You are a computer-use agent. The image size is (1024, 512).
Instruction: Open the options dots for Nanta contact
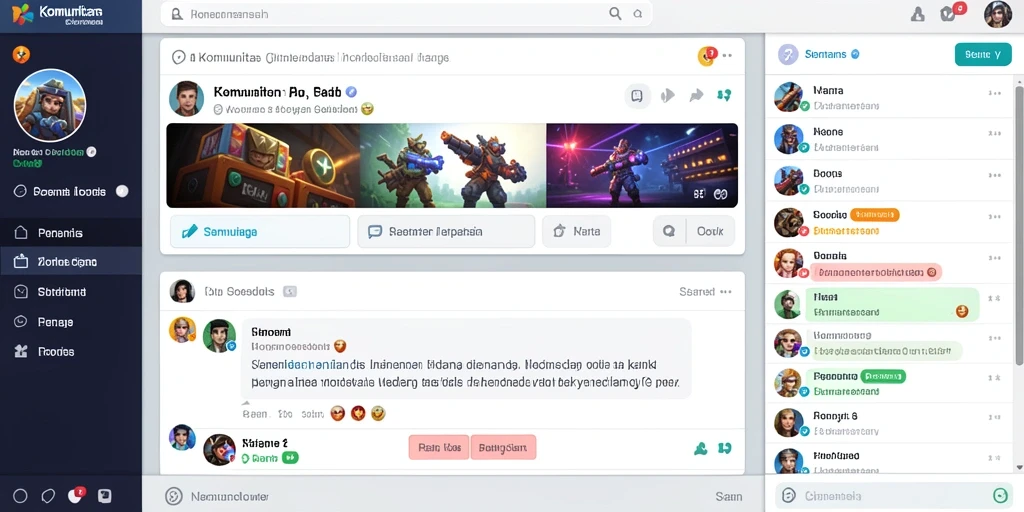(995, 93)
